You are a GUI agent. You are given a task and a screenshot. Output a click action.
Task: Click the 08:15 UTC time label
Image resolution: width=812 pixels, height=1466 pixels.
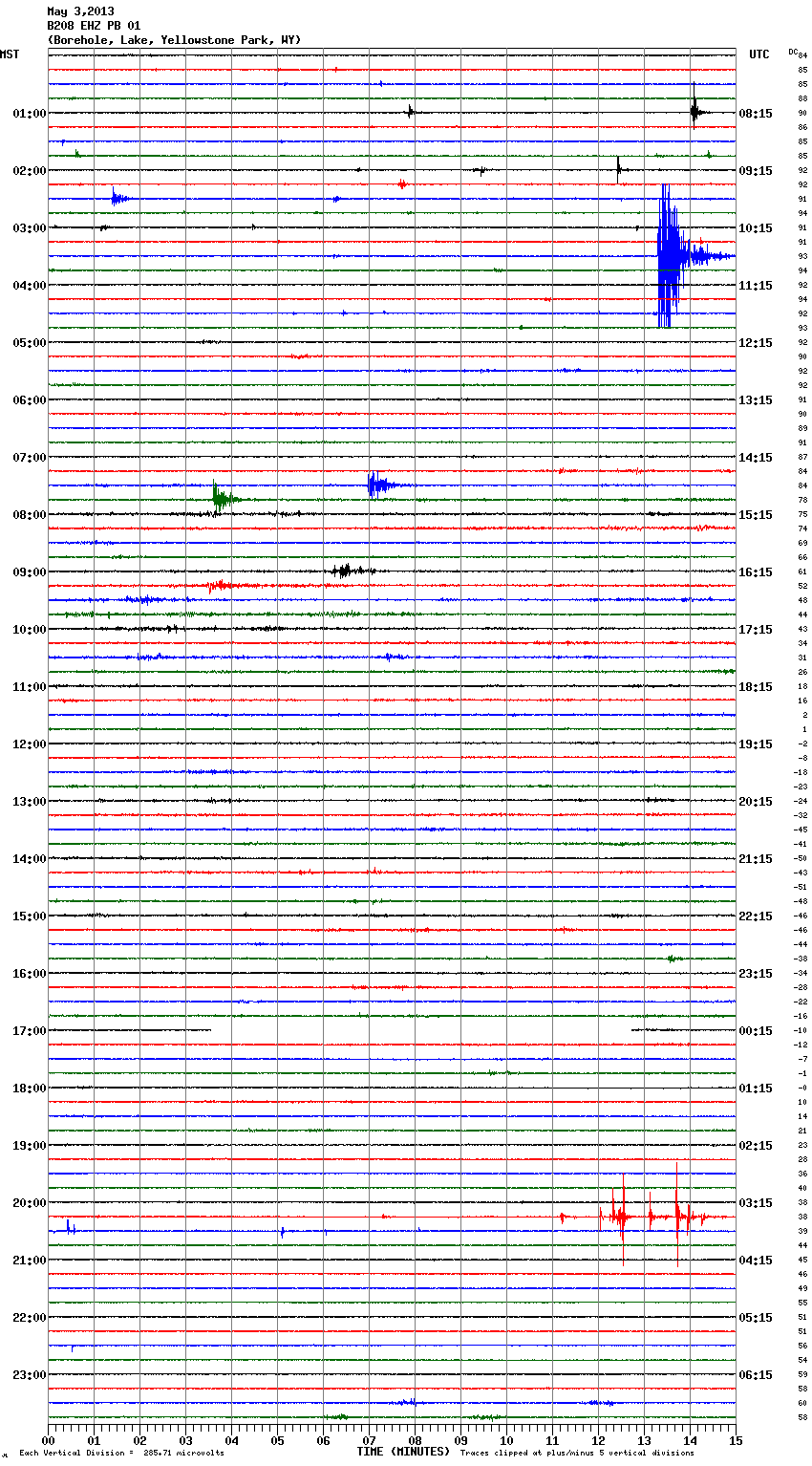756,113
